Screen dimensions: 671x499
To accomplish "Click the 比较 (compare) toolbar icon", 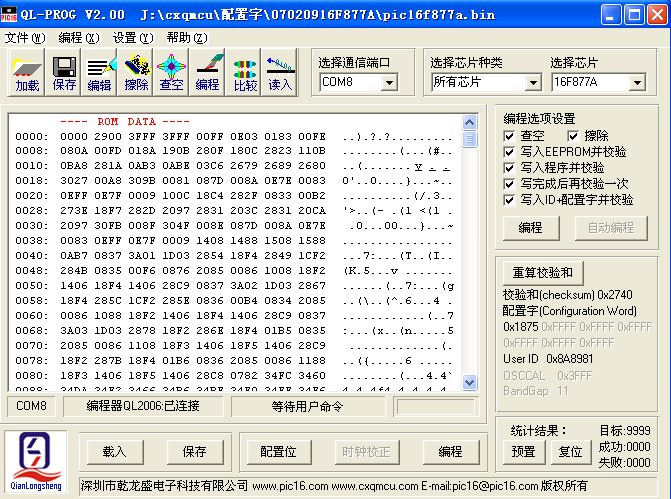I will coord(244,74).
